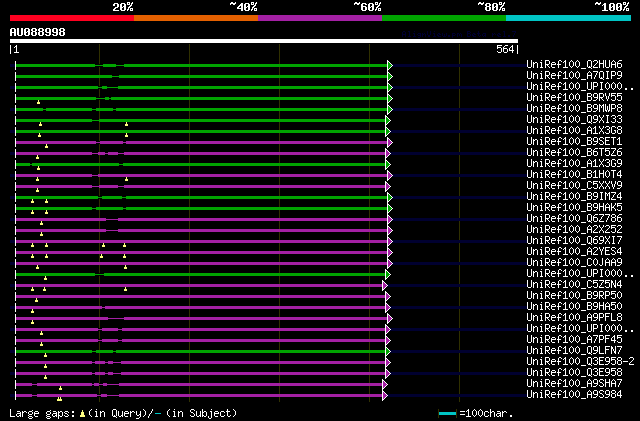Viewport: 640px width, 421px height.
Task: Click the UniRef100_C5Z5N4 label text
Action: pos(574,285)
